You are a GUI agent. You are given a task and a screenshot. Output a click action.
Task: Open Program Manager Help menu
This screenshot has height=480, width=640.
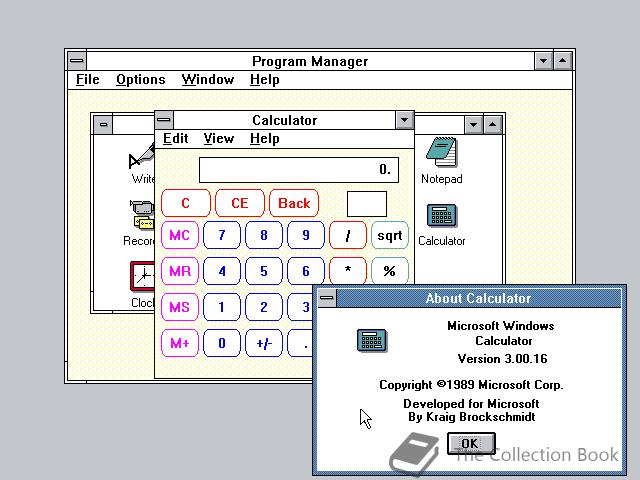point(264,80)
